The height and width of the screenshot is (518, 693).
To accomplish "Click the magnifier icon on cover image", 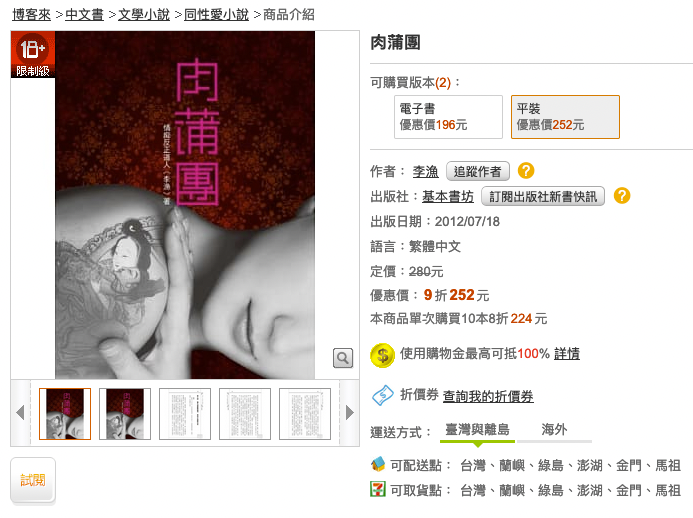I will click(343, 358).
